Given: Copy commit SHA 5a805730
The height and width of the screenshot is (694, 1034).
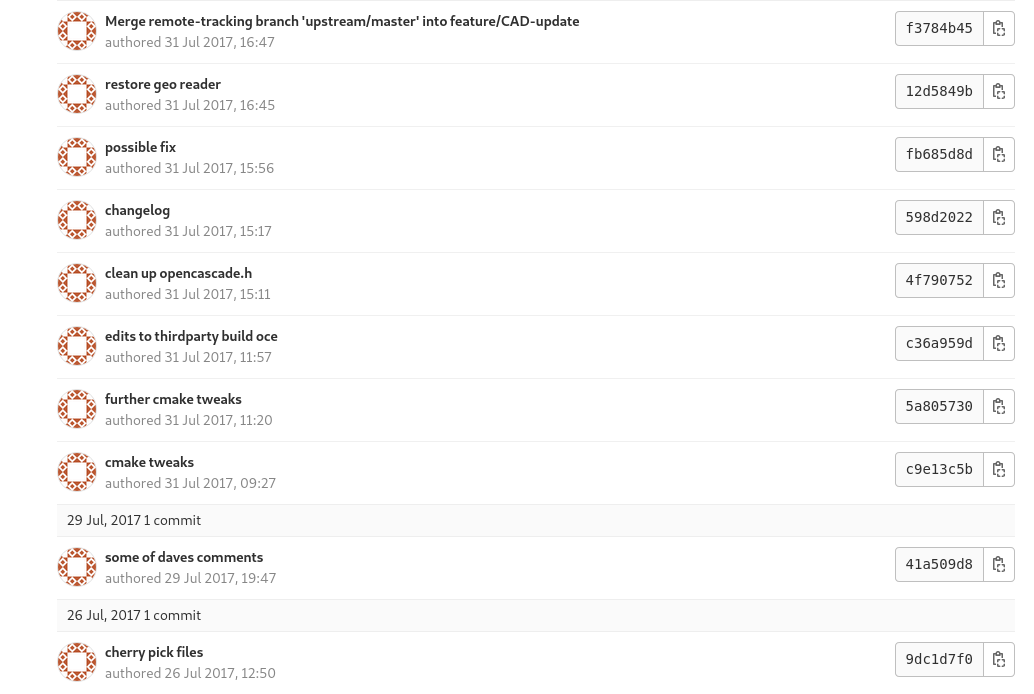Looking at the screenshot, I should pos(999,407).
